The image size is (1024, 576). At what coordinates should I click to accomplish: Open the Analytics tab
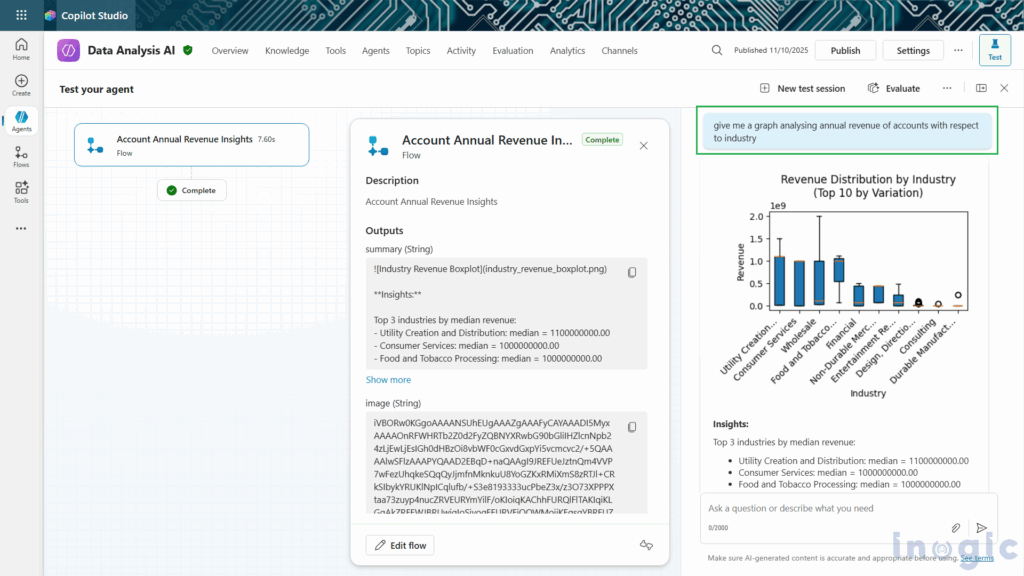(567, 50)
